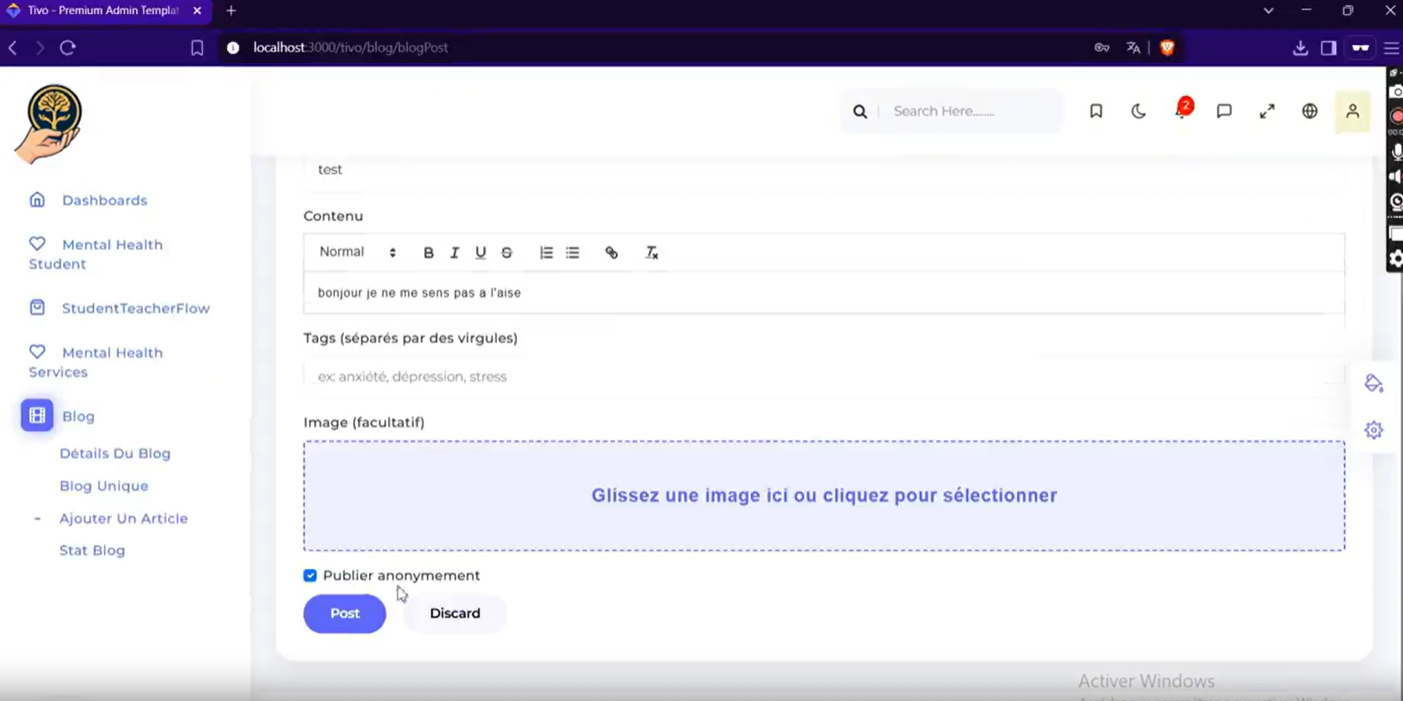1403x701 pixels.
Task: Click in the Contenu text area
Action: point(824,293)
